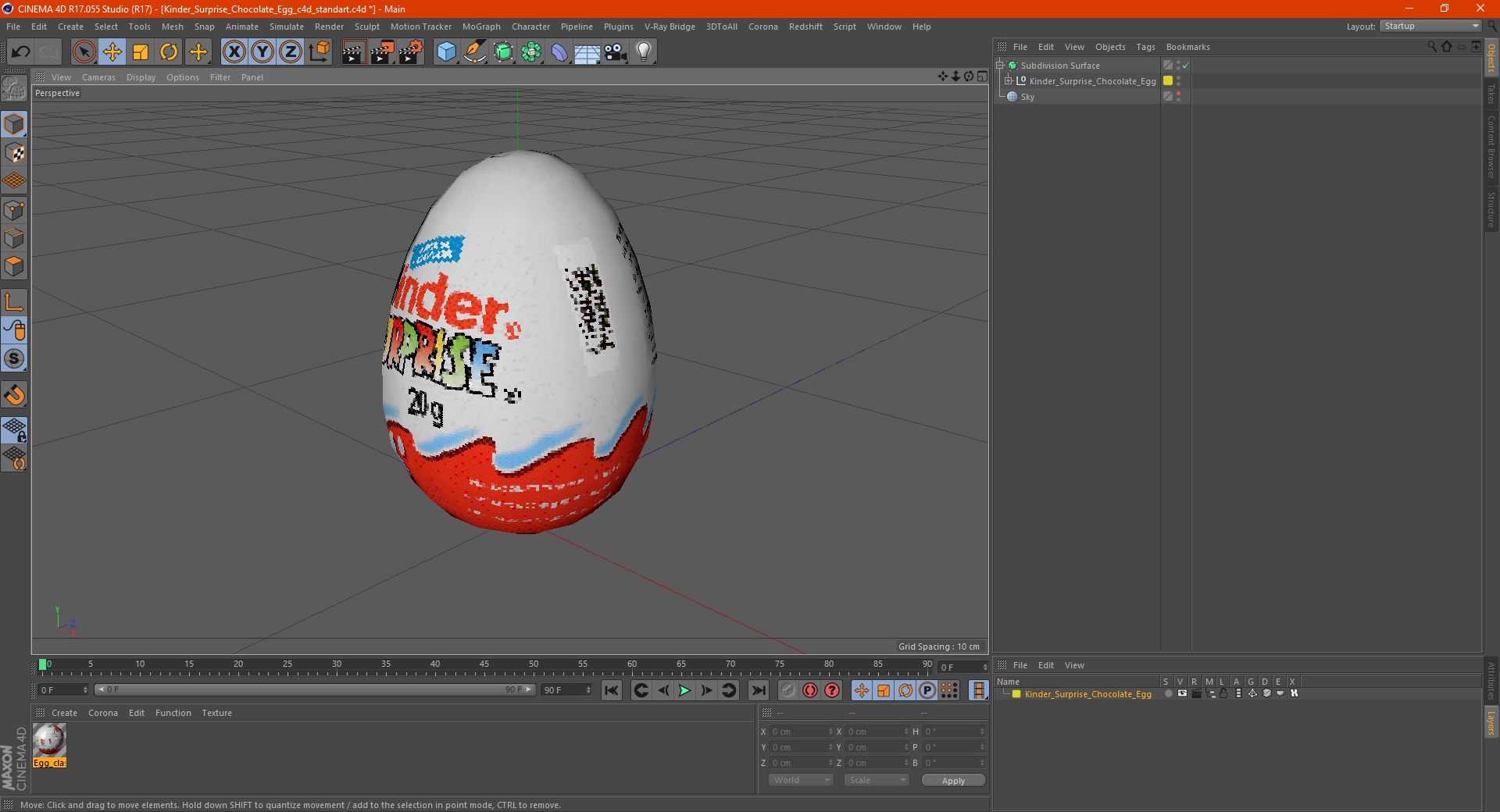Image resolution: width=1500 pixels, height=812 pixels.
Task: Open viewport Cameras menu
Action: pos(98,77)
